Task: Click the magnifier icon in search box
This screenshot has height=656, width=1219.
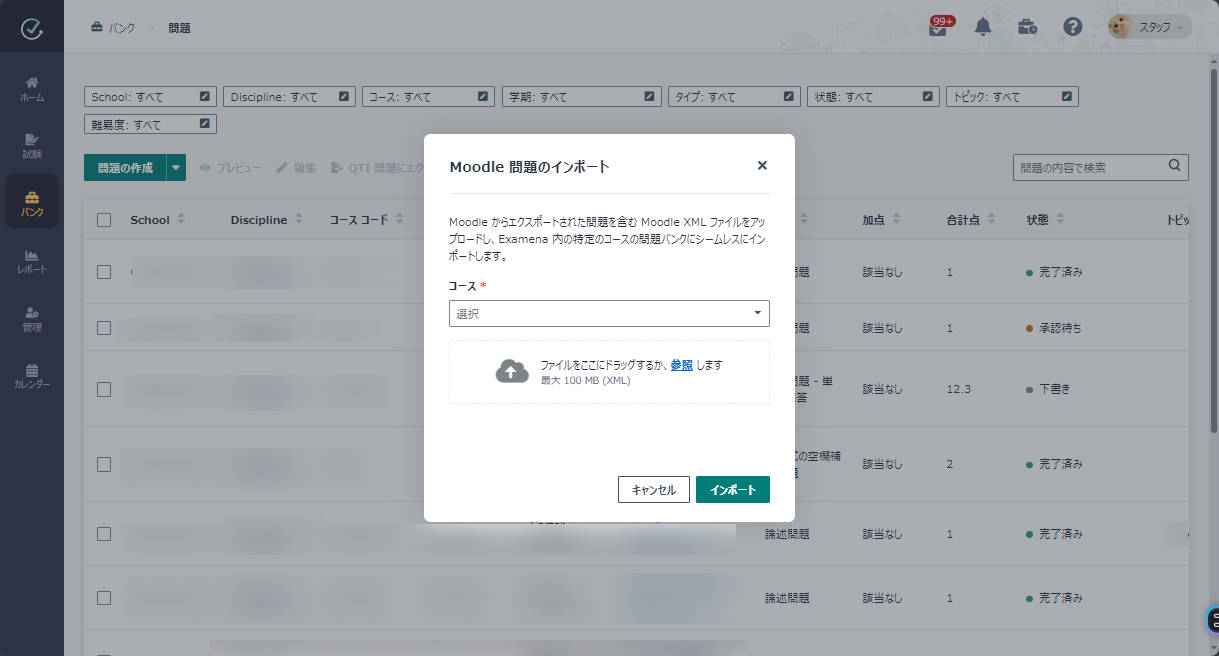Action: [1175, 167]
